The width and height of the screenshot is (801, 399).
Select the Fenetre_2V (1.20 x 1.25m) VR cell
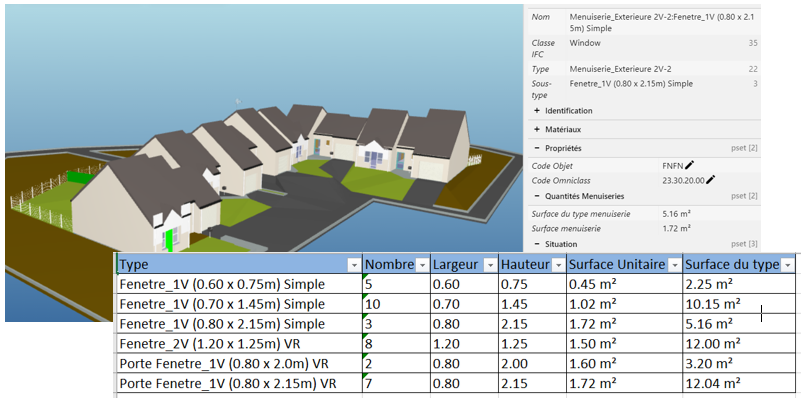tap(240, 344)
